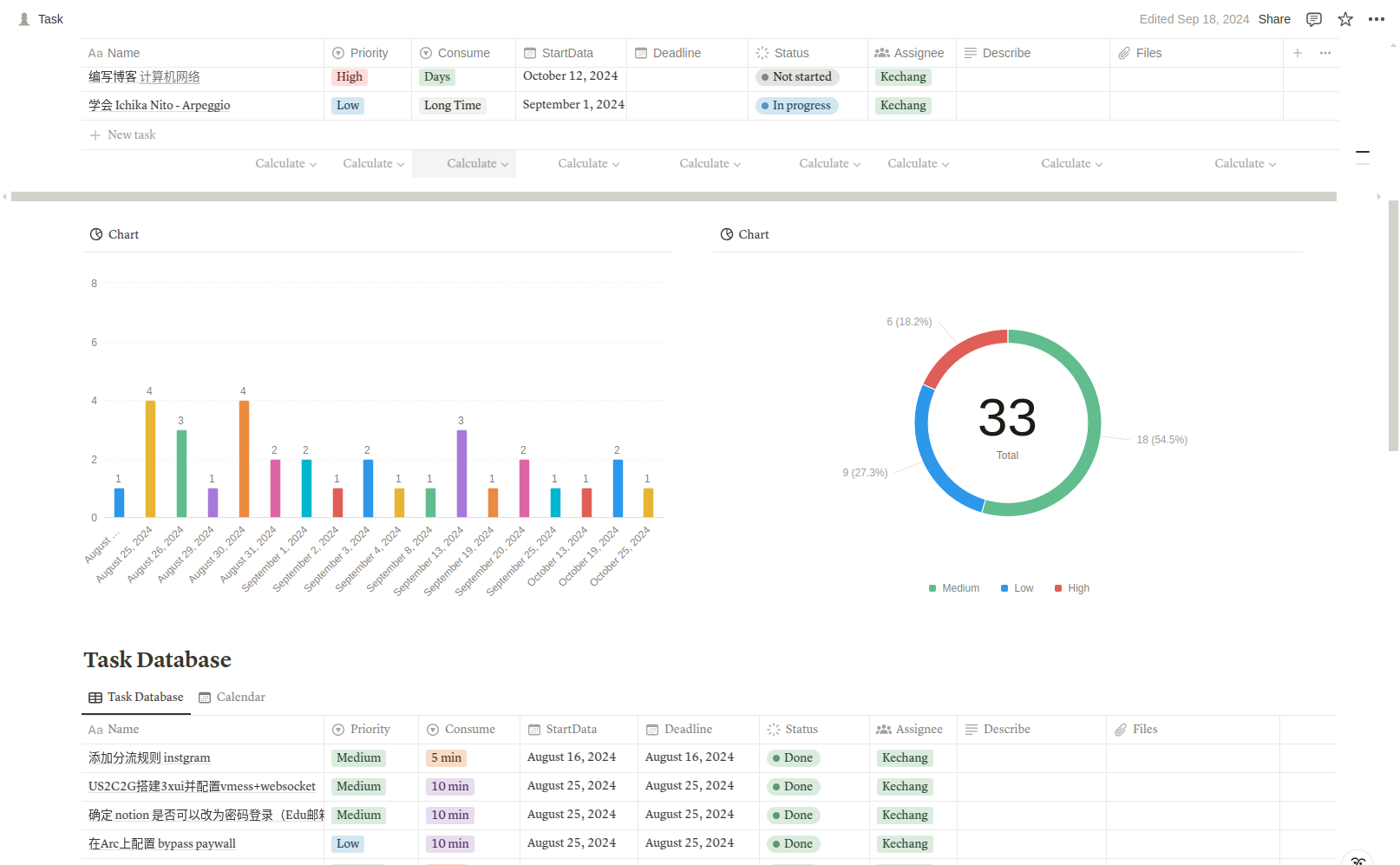The height and width of the screenshot is (865, 1400).
Task: Toggle Medium series in donut legend
Action: 954,588
